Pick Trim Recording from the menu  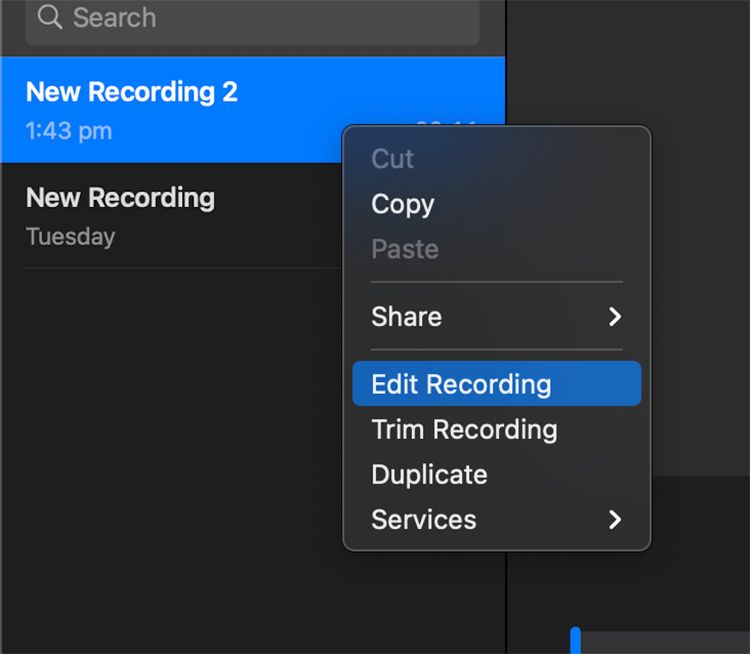[464, 430]
